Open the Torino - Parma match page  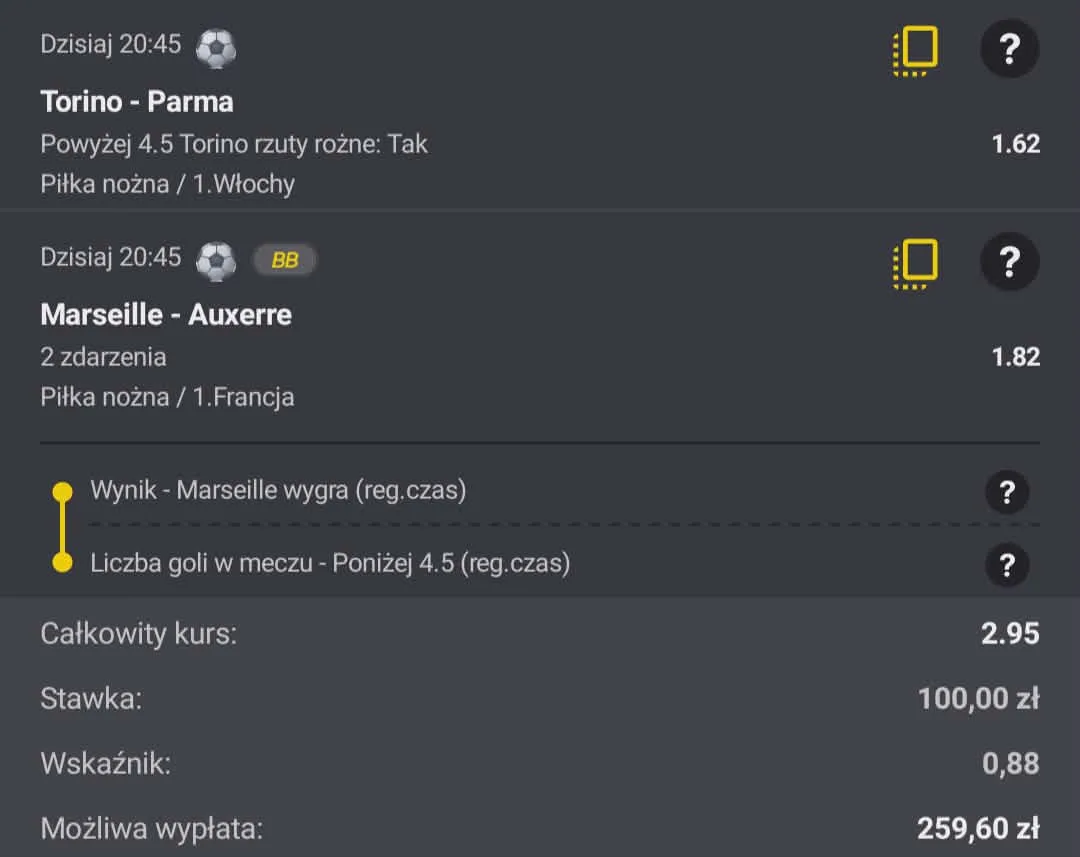pyautogui.click(x=137, y=101)
